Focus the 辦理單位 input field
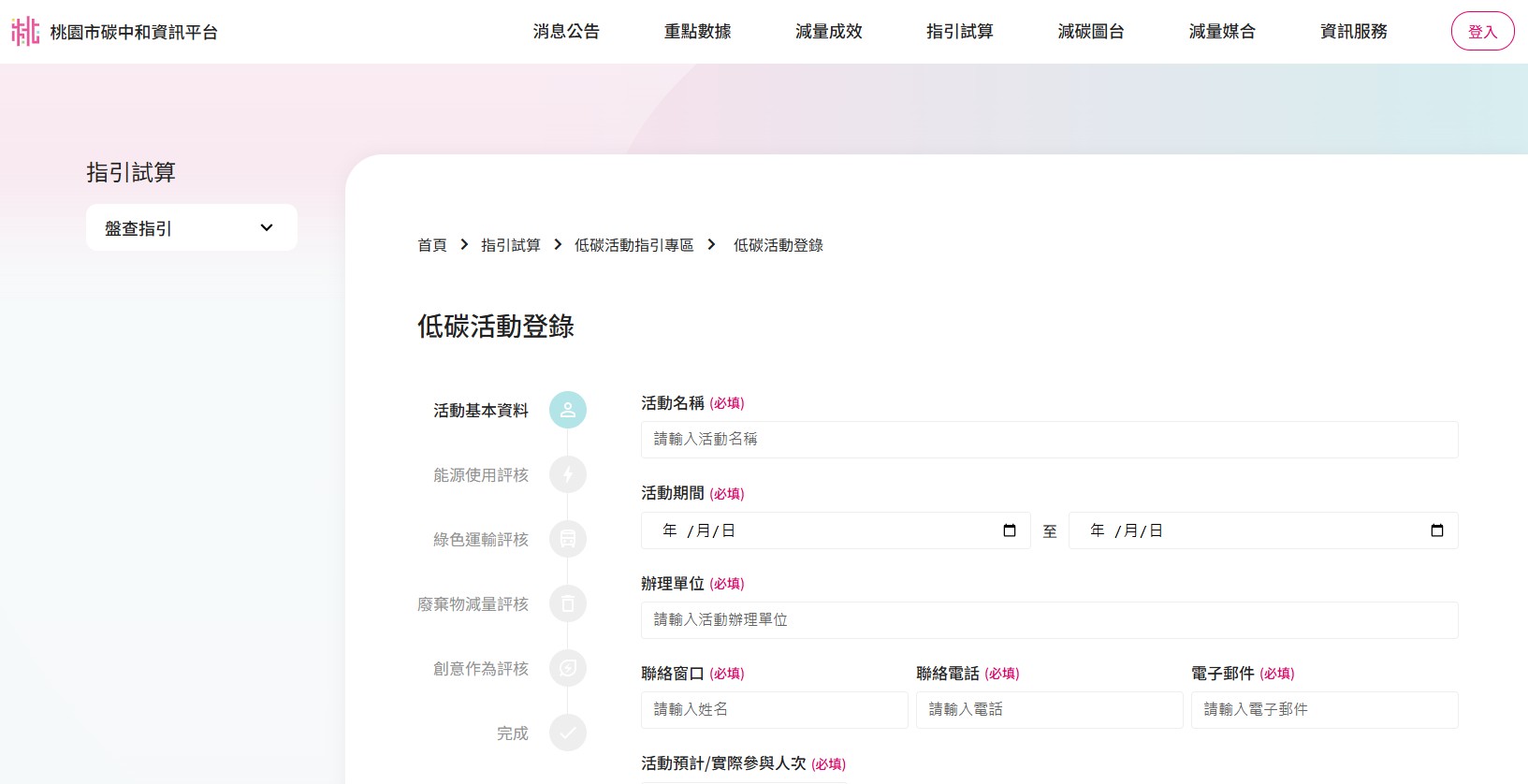 [x=1049, y=619]
